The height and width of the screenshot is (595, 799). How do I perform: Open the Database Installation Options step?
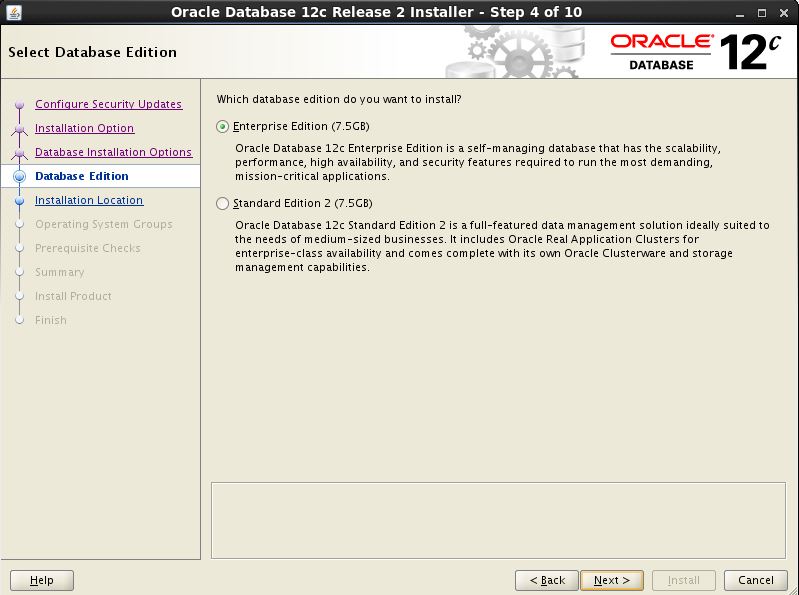pyautogui.click(x=114, y=152)
